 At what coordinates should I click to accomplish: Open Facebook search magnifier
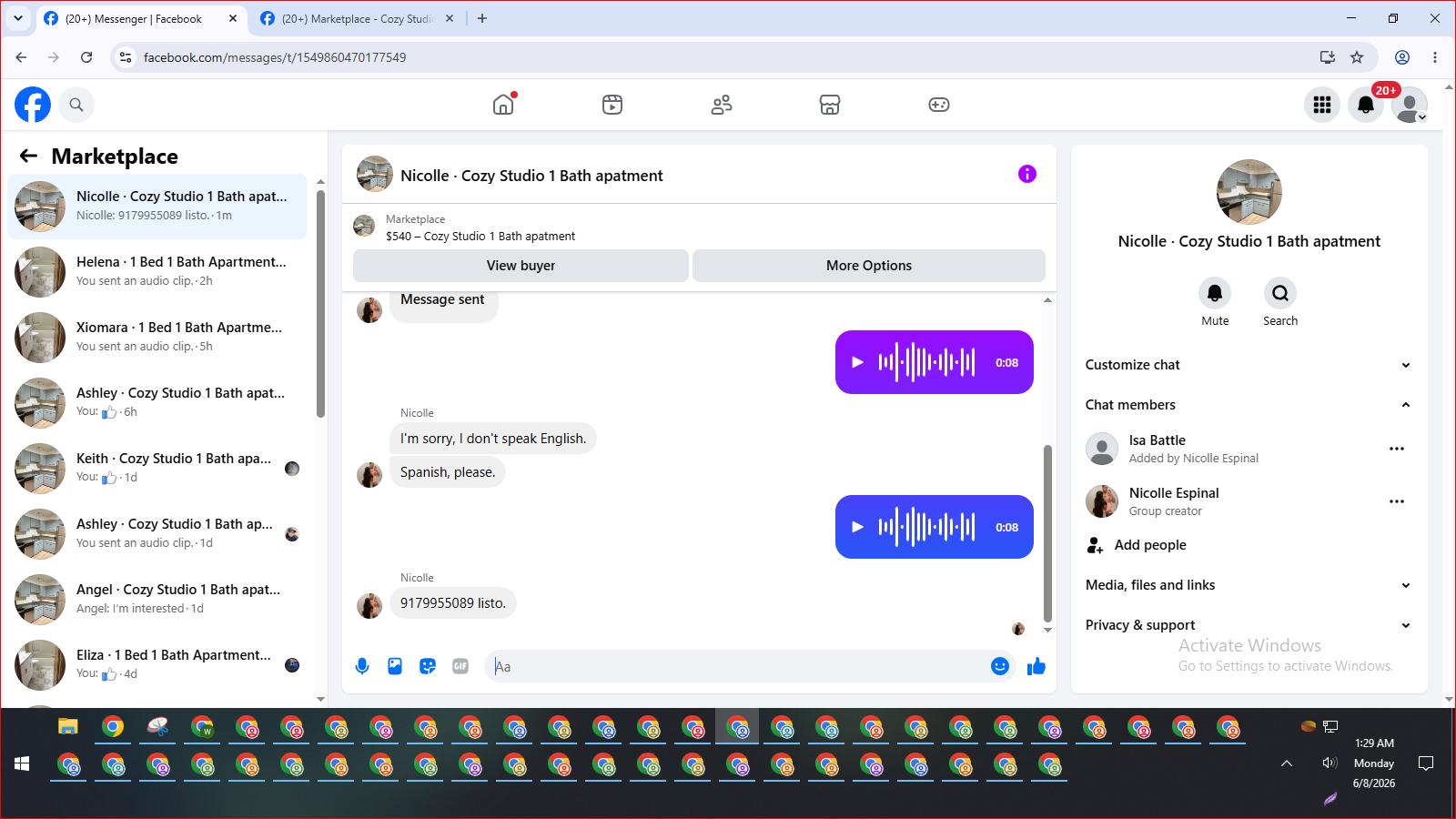(76, 105)
